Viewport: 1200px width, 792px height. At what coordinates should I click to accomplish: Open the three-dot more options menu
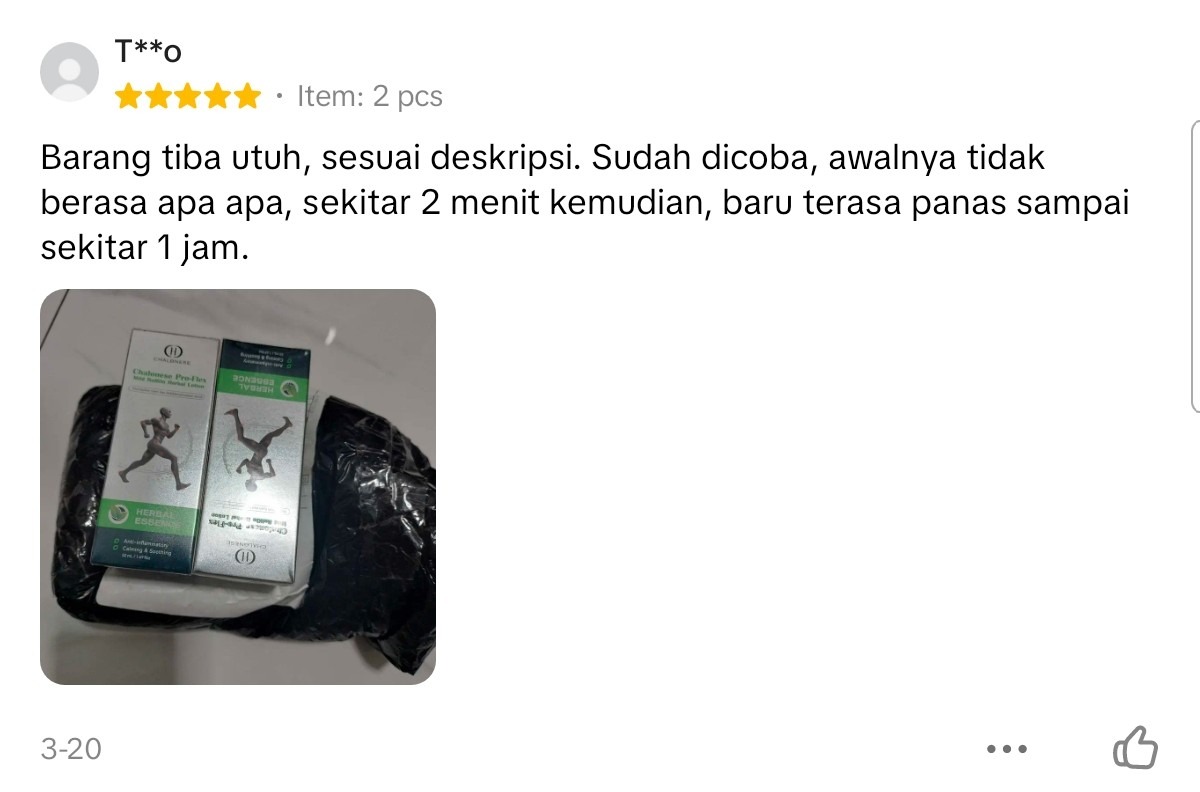coord(1007,748)
